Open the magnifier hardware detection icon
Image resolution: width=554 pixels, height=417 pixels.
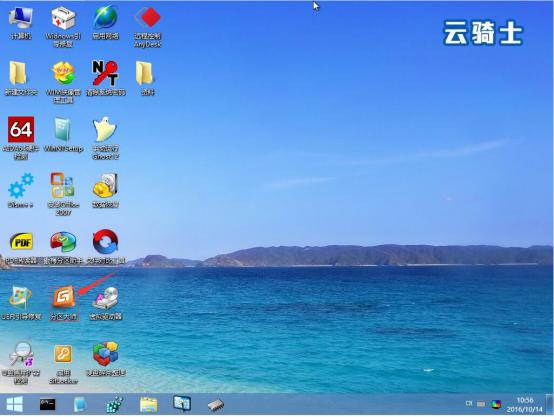pos(20,363)
